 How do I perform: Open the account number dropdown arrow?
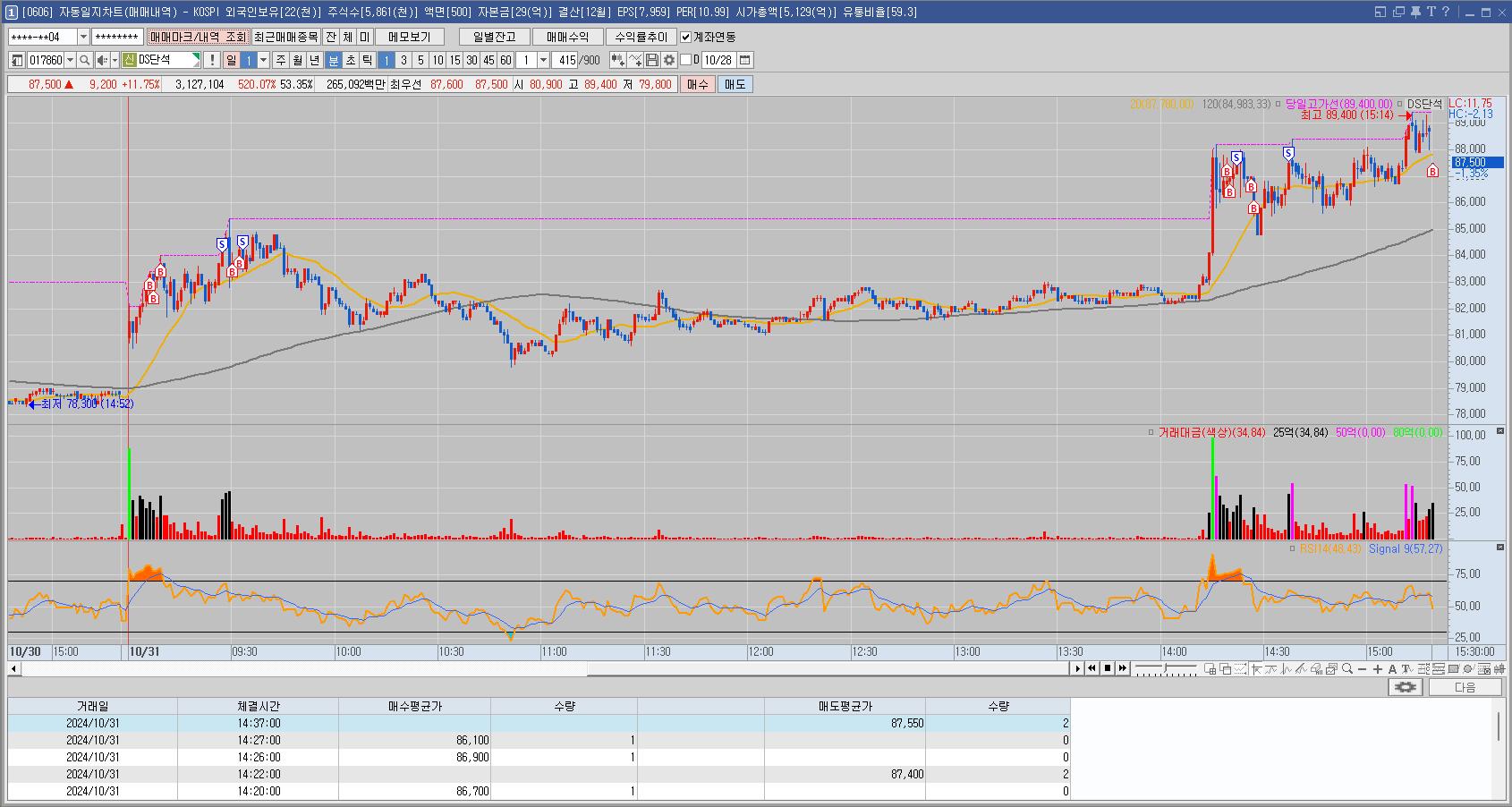[x=84, y=37]
